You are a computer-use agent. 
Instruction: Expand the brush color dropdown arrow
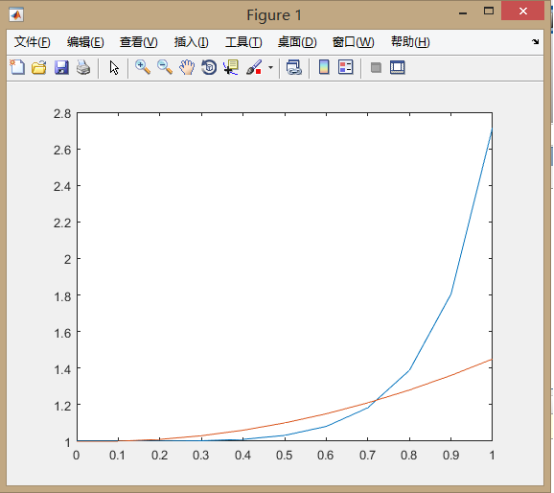coord(271,67)
